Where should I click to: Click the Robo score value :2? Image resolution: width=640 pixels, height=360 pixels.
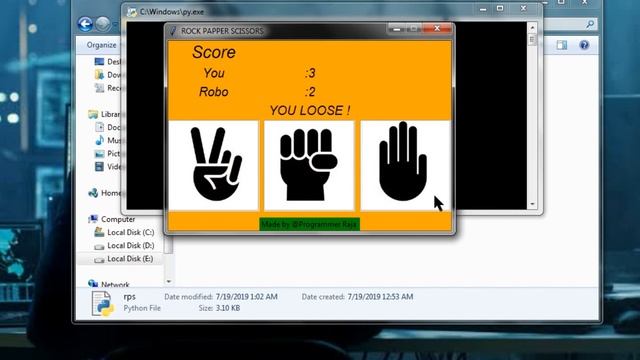click(310, 92)
